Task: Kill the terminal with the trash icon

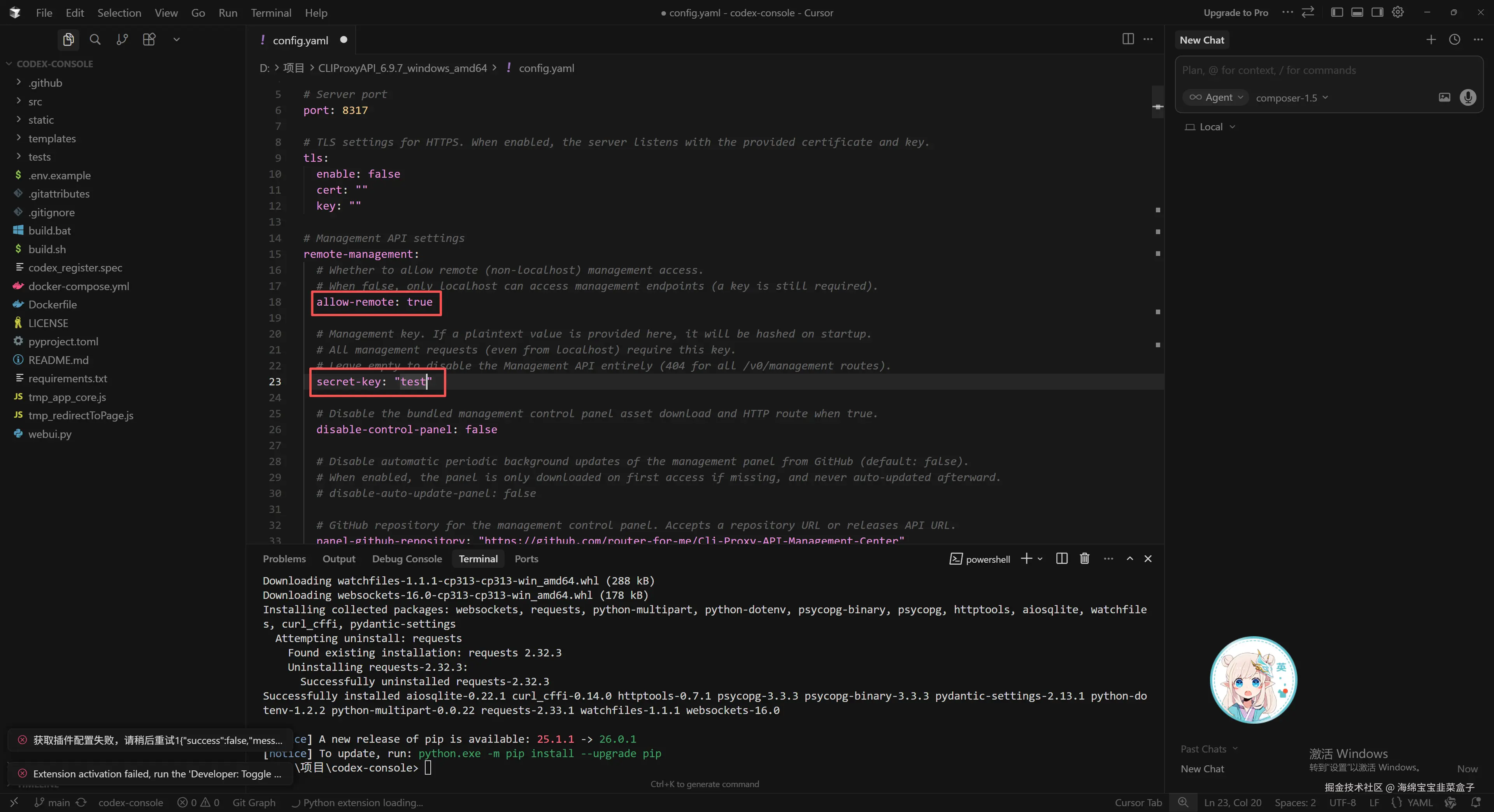Action: [1084, 558]
